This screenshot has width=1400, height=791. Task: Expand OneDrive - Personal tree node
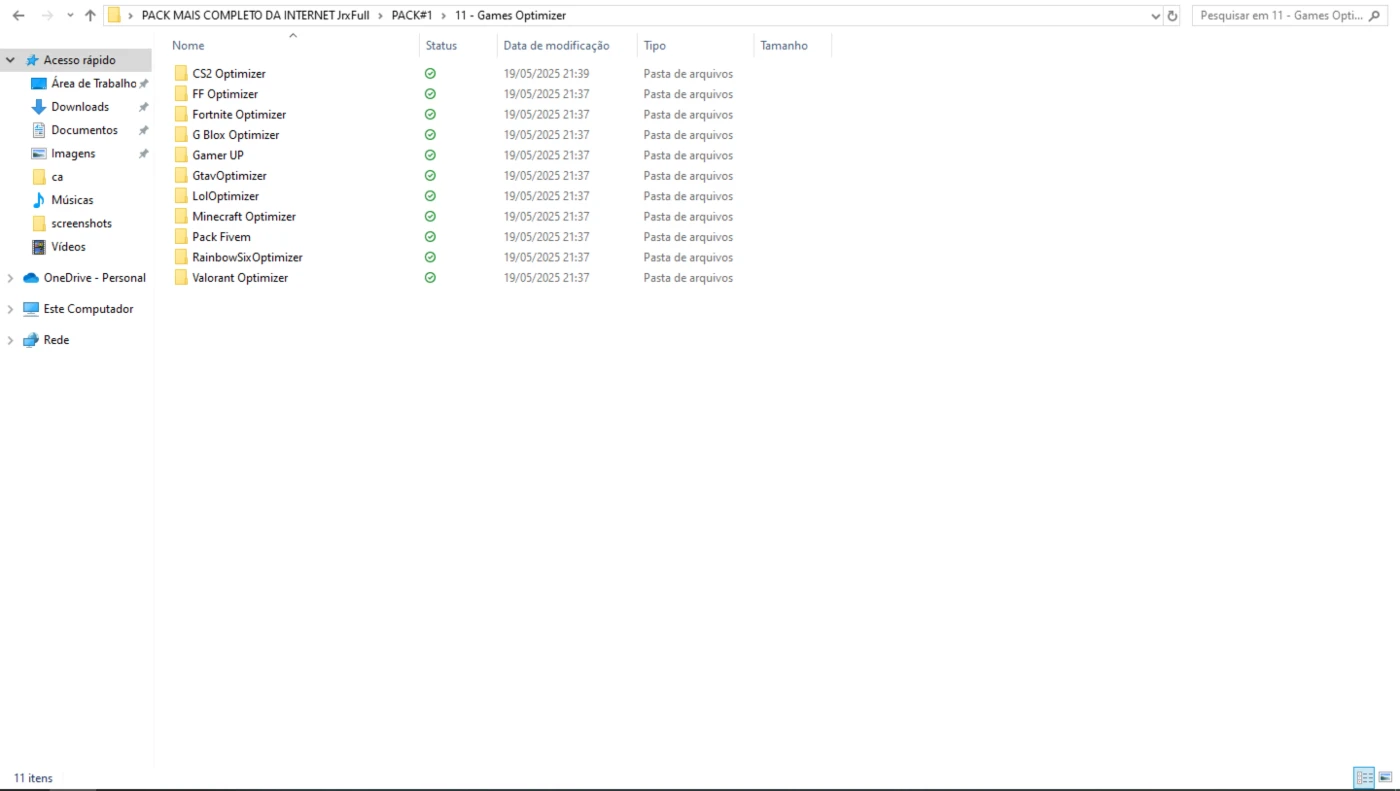[x=10, y=278]
